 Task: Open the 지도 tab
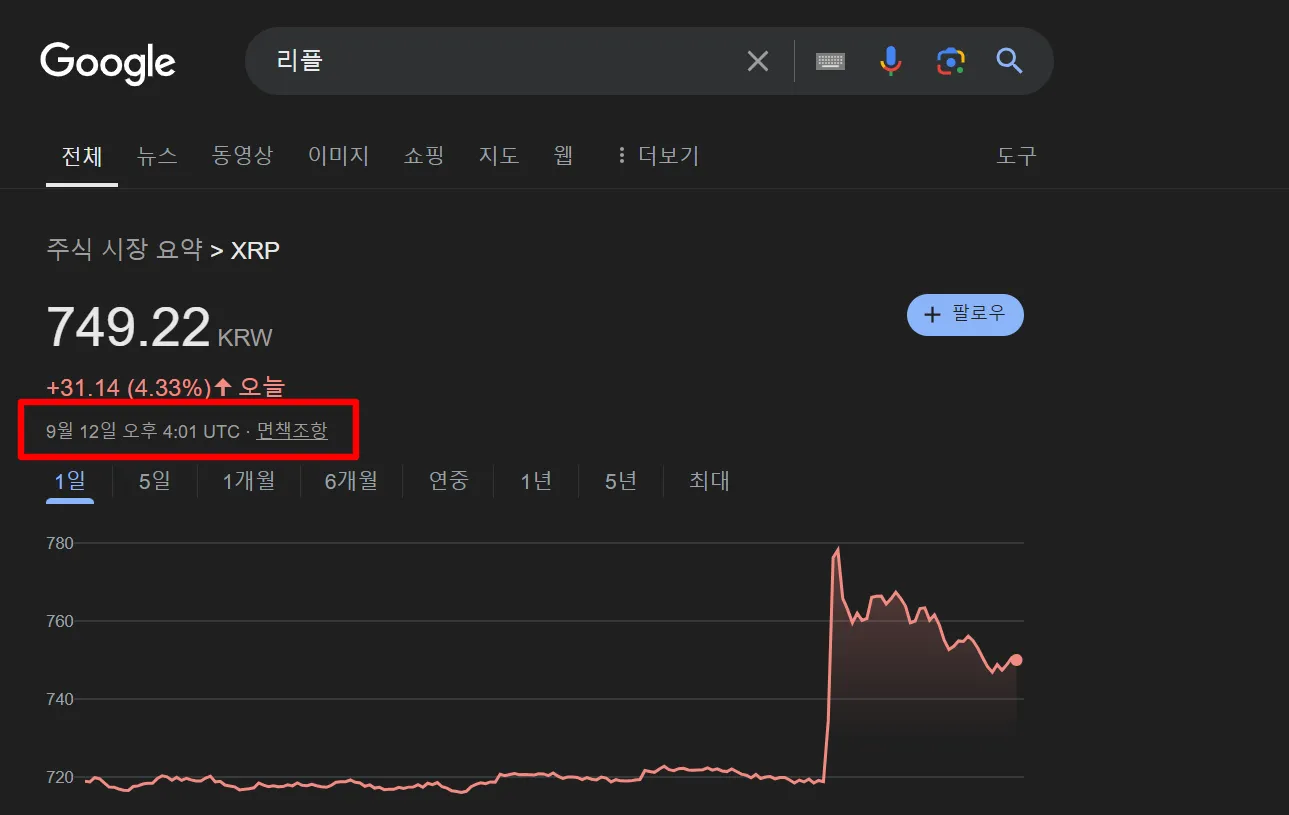pyautogui.click(x=499, y=156)
